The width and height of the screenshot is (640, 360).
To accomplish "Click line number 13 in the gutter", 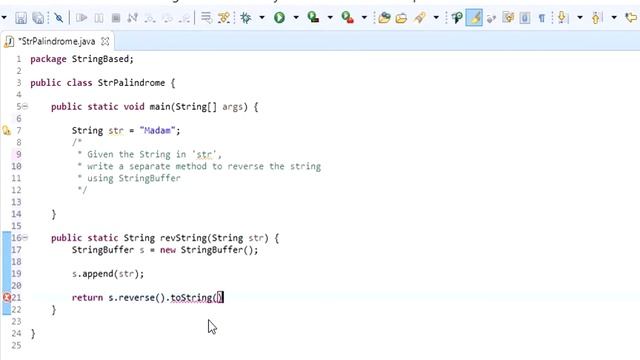I will pyautogui.click(x=16, y=202).
